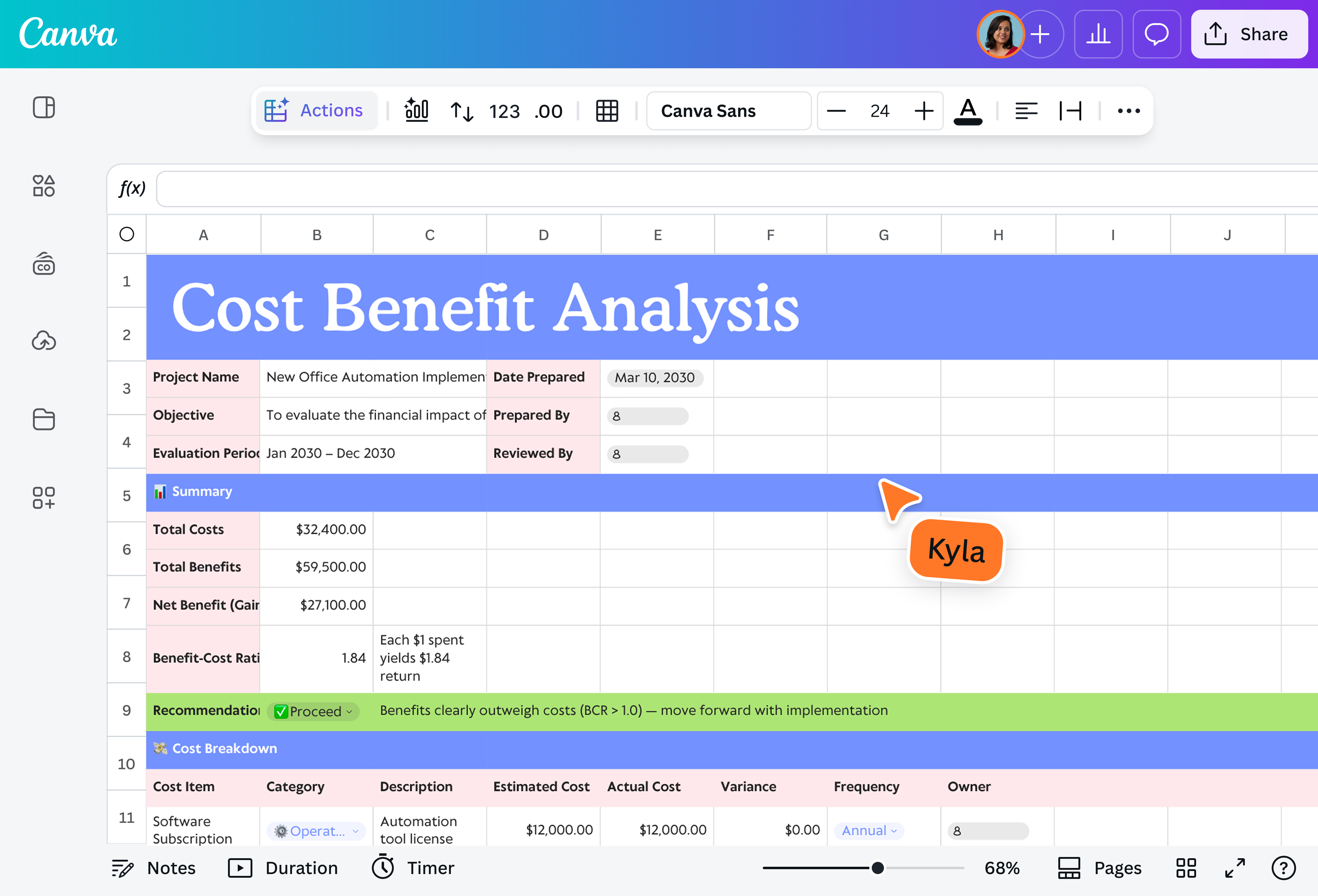The width and height of the screenshot is (1318, 896).
Task: Click the sort arrows icon
Action: pos(462,111)
